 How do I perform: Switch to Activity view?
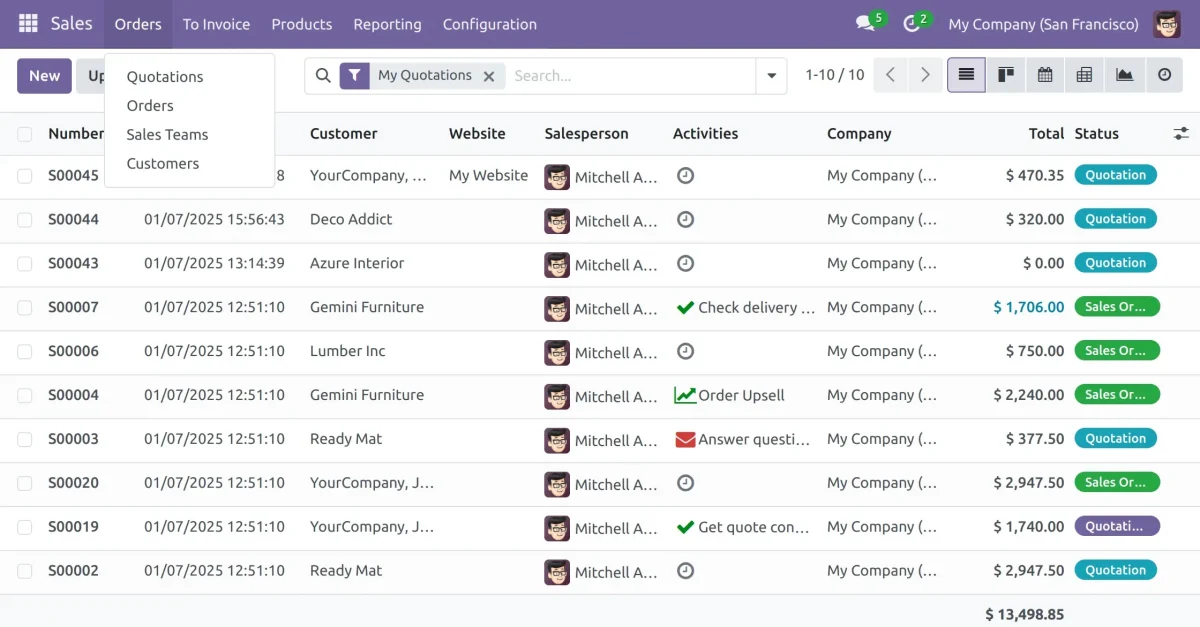pos(1164,75)
